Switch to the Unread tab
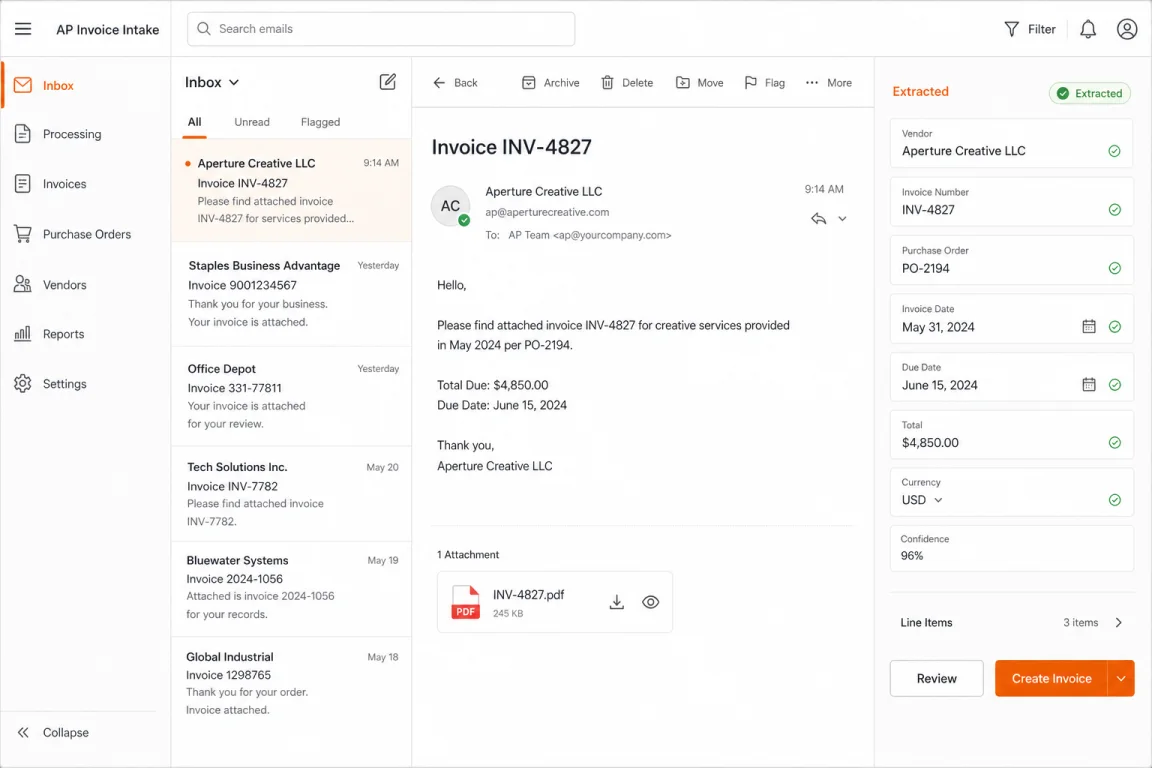1152x768 pixels. pyautogui.click(x=252, y=122)
